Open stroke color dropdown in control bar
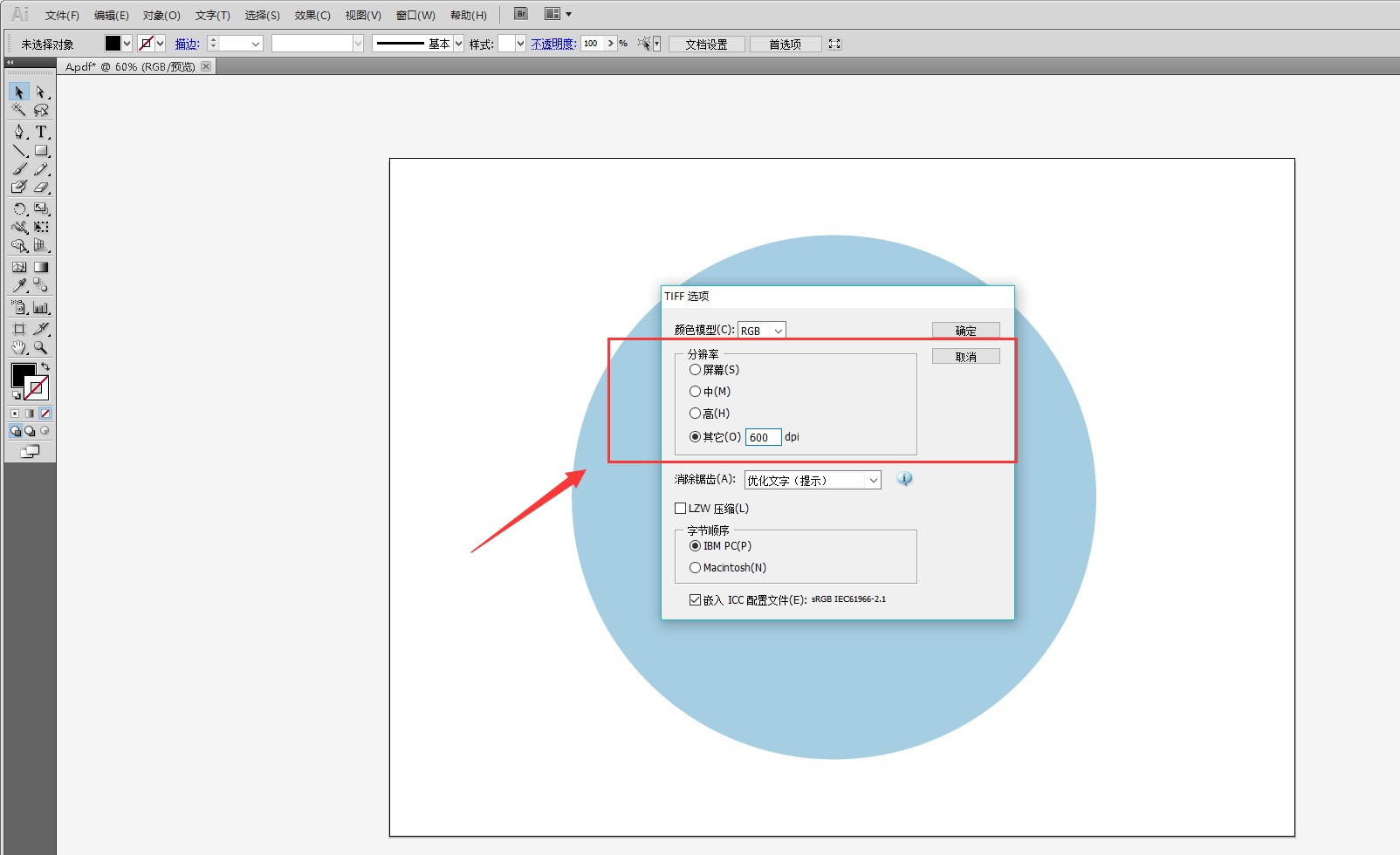The height and width of the screenshot is (855, 1400). pos(161,44)
